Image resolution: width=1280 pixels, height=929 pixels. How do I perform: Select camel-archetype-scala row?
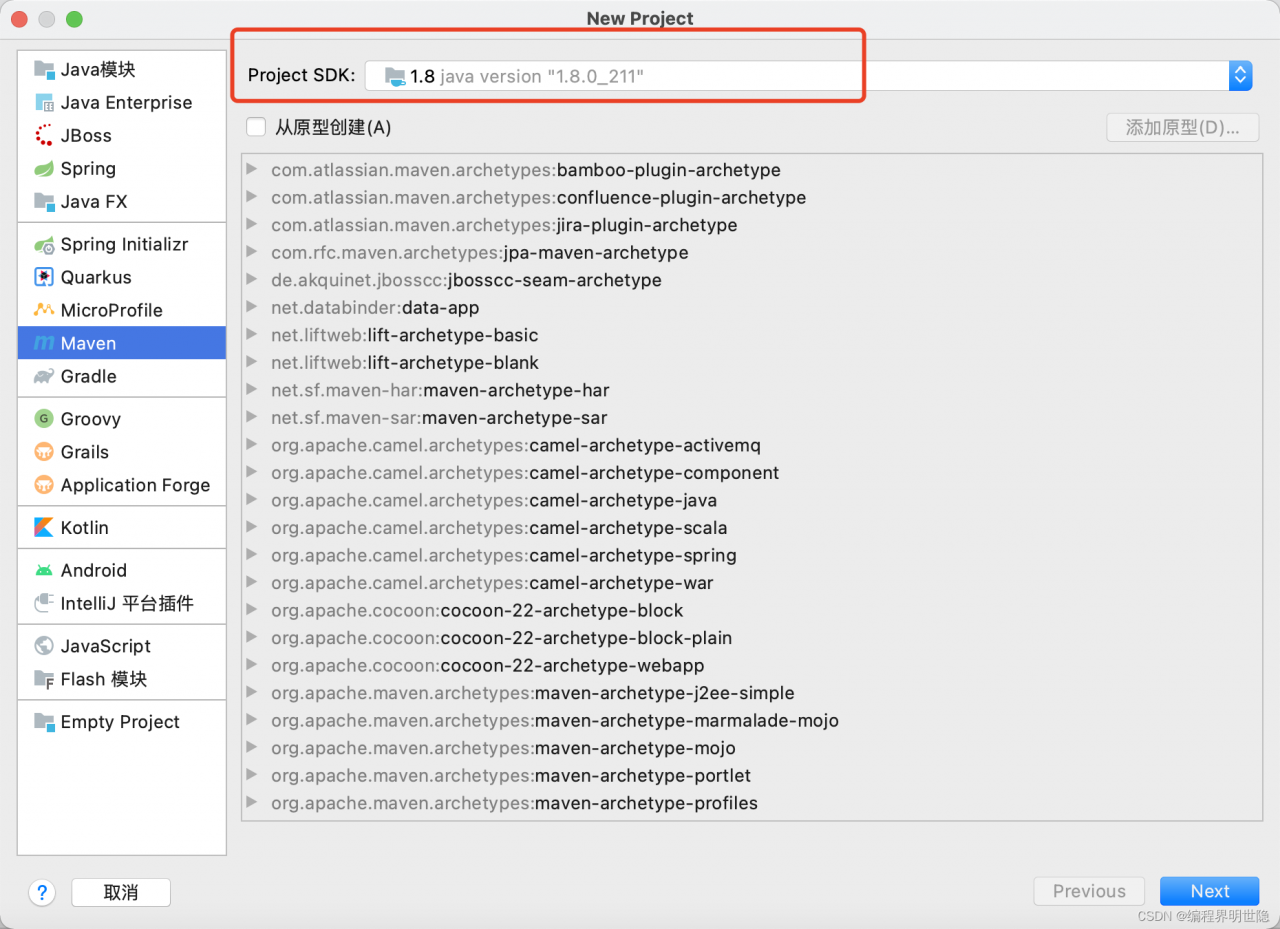pyautogui.click(x=752, y=528)
